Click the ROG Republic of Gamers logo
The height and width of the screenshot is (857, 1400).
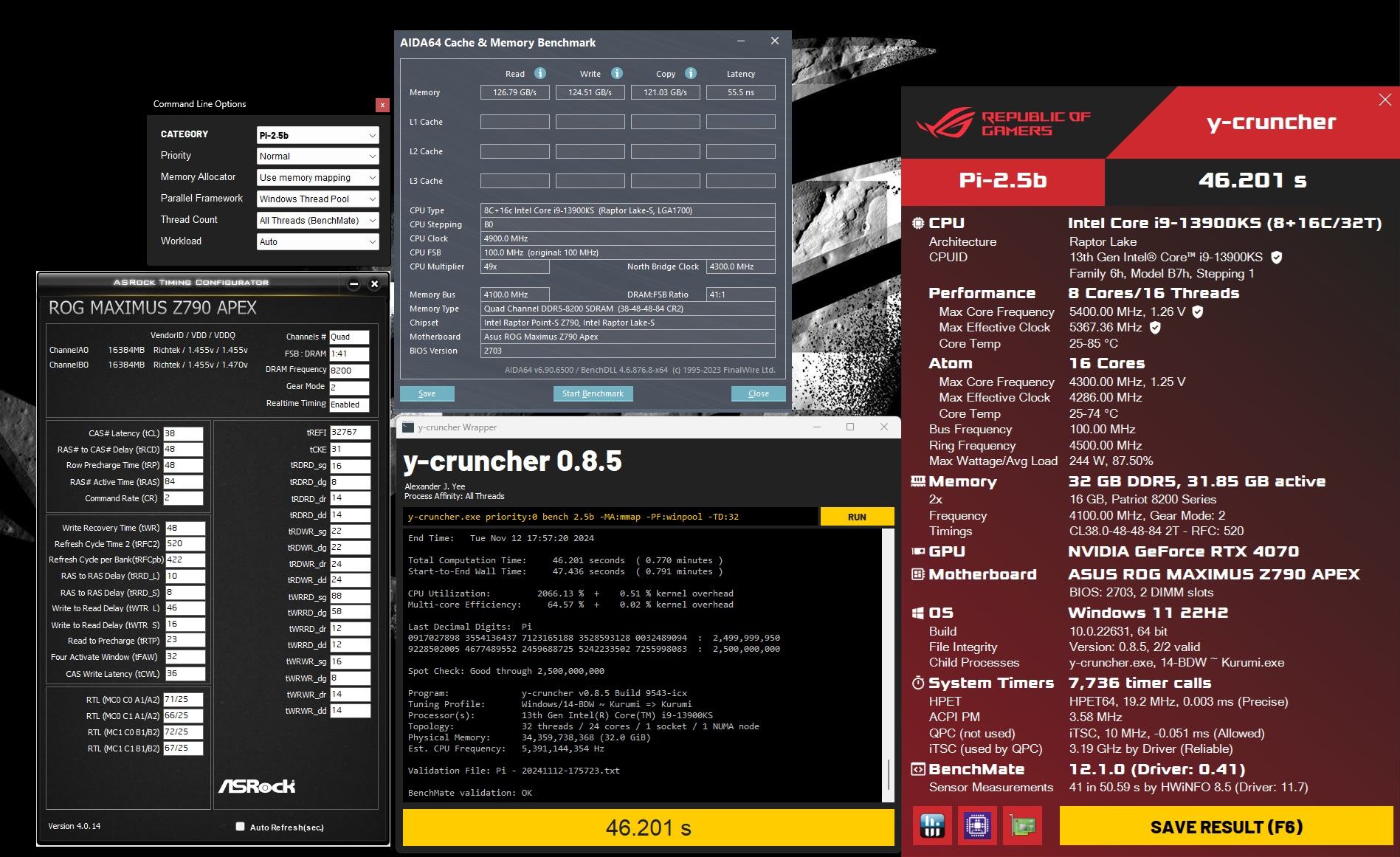click(1004, 123)
